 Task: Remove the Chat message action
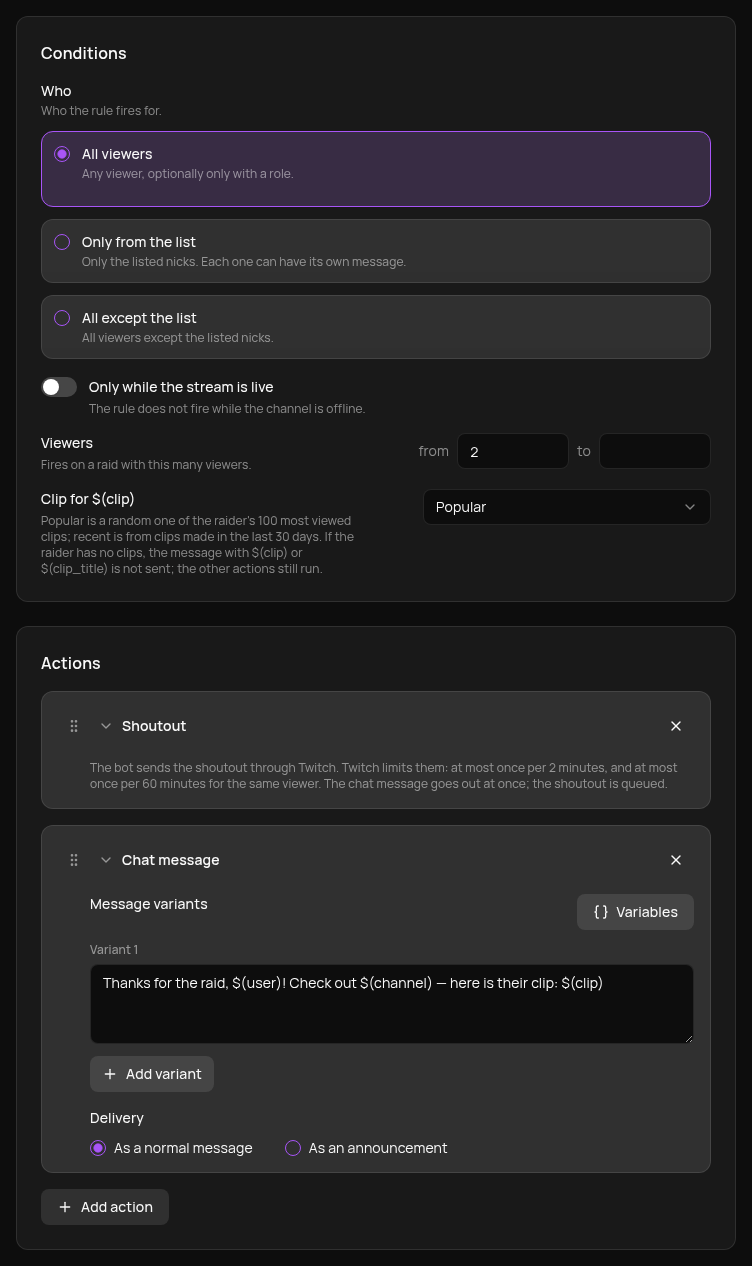click(x=676, y=860)
